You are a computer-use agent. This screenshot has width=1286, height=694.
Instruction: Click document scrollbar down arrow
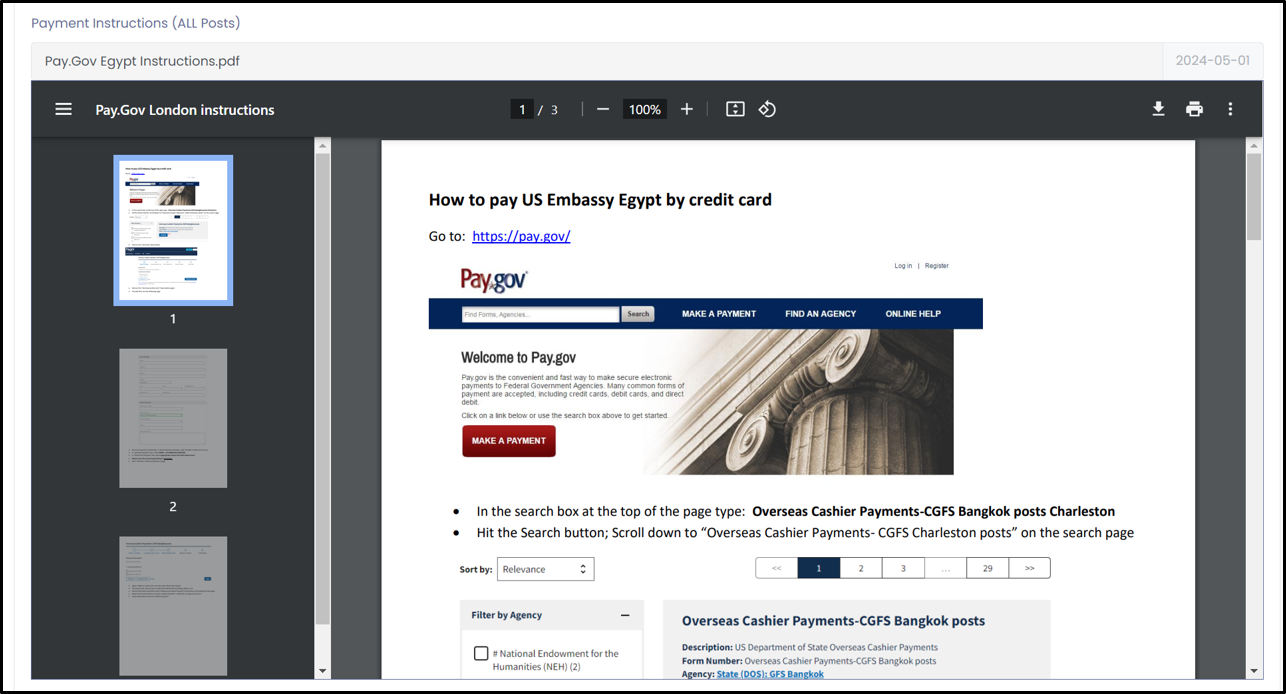coord(1254,670)
